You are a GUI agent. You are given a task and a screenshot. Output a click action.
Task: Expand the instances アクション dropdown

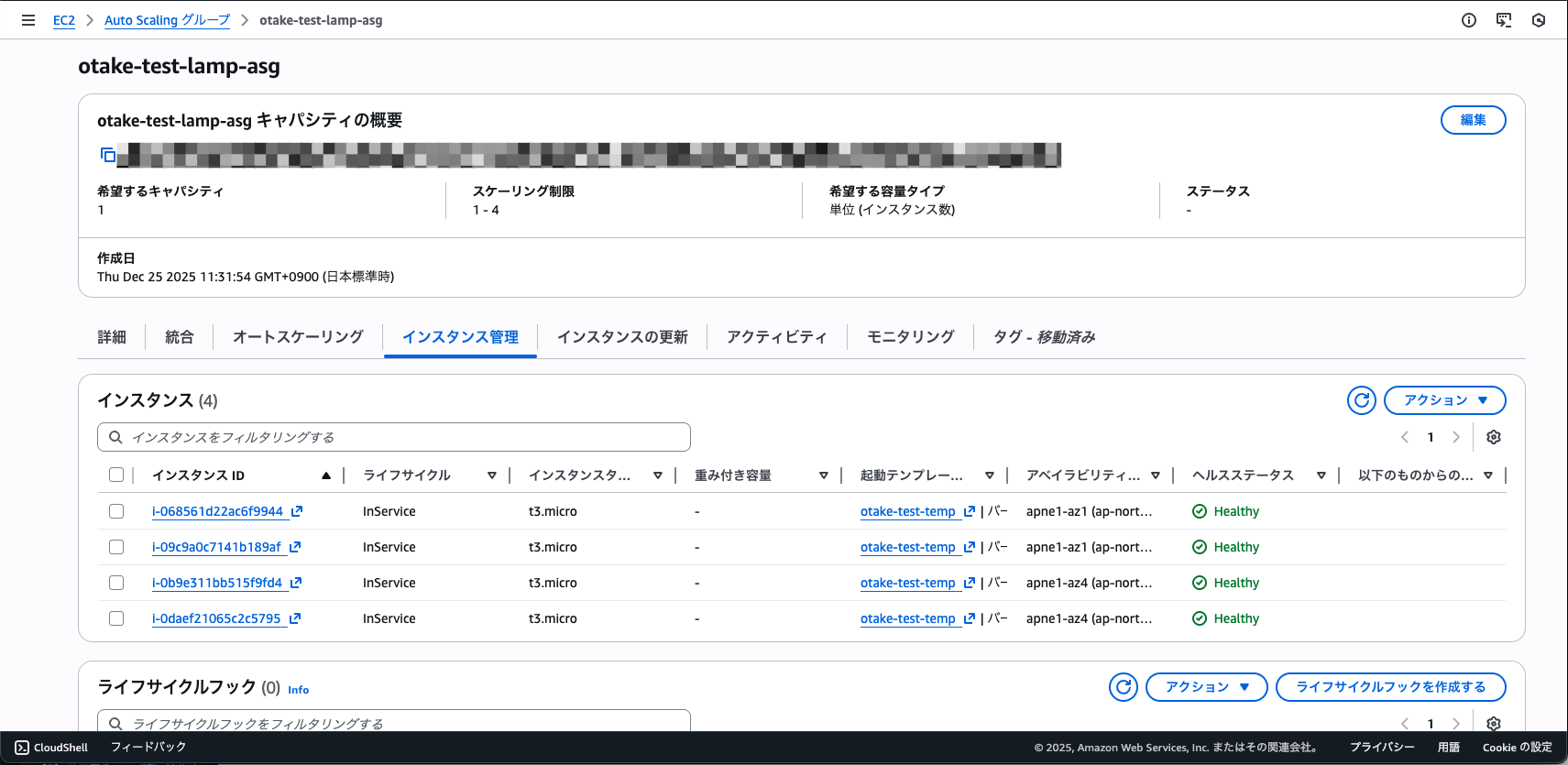pyautogui.click(x=1444, y=400)
